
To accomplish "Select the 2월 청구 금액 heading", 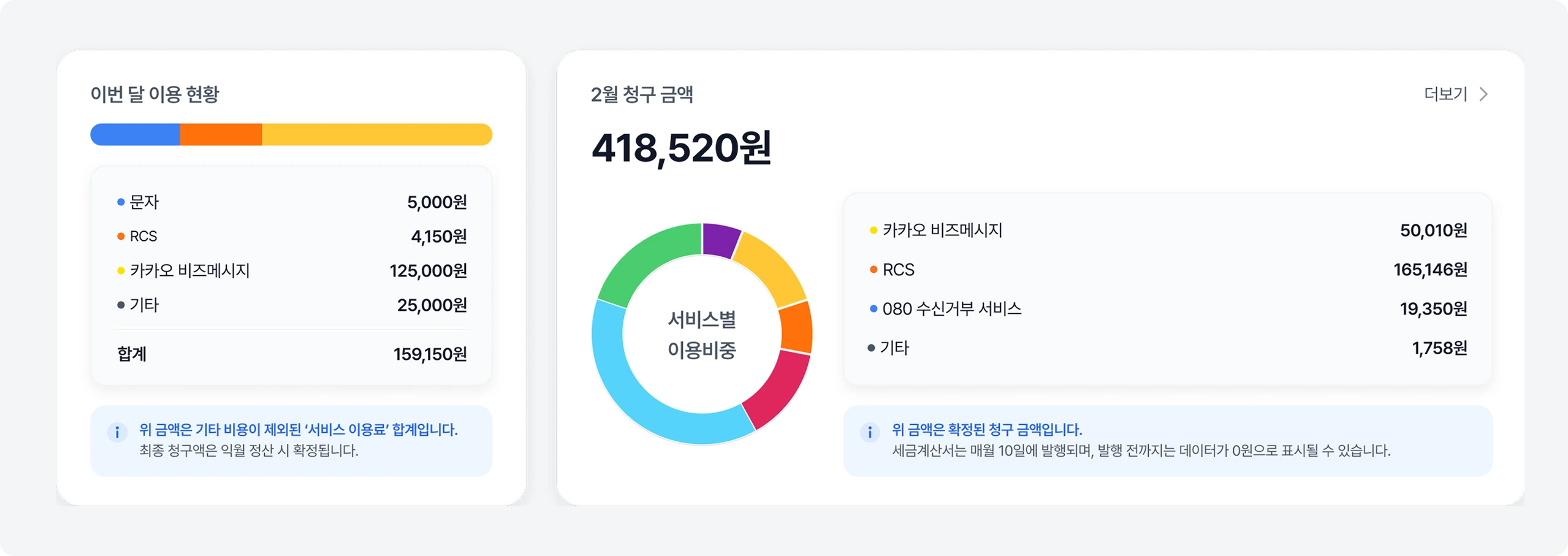I will pos(643,94).
